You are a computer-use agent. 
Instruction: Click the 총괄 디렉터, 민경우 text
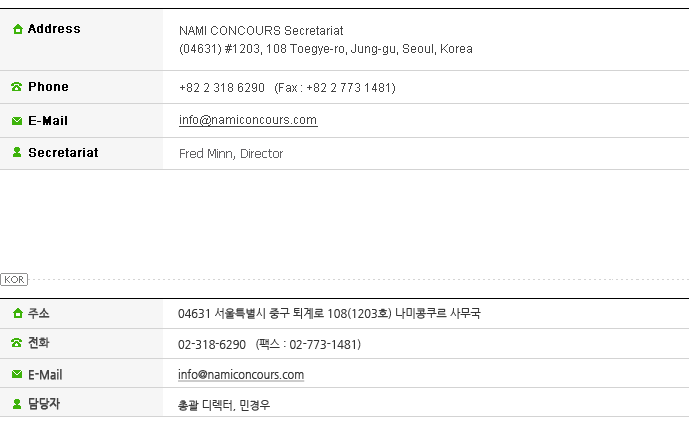click(x=224, y=405)
